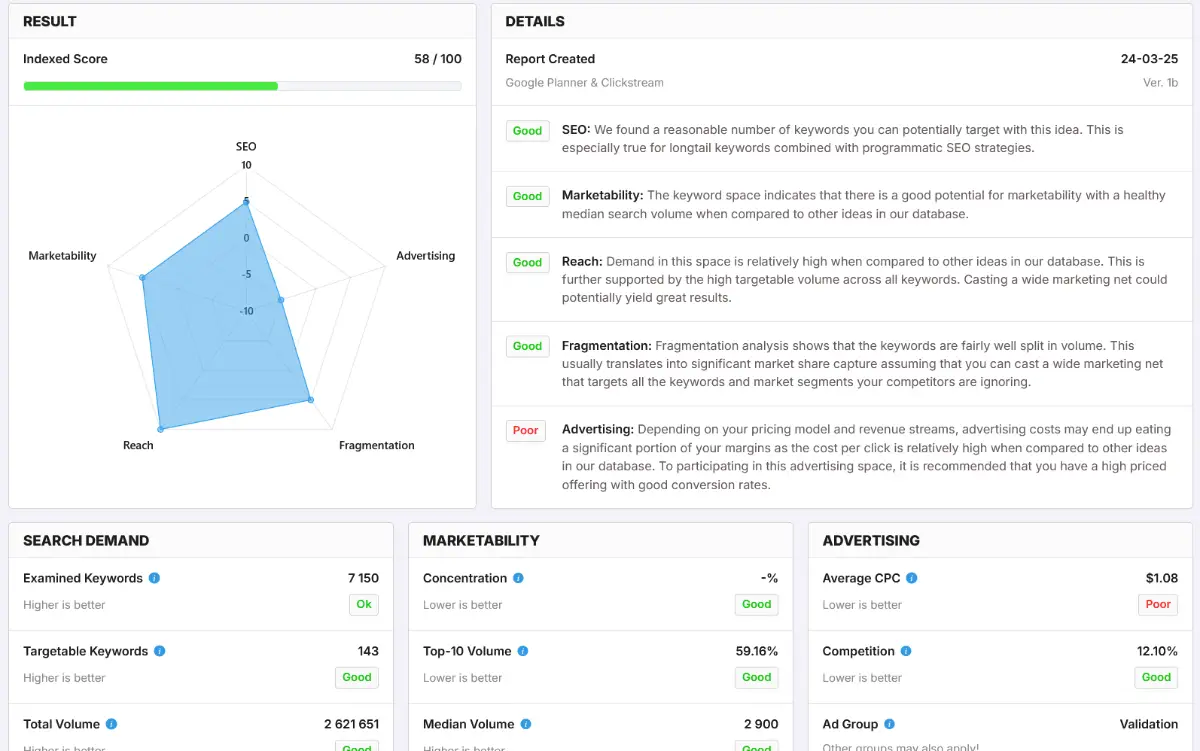Click info icon next to Examined Keywords
1200x751 pixels.
[154, 578]
